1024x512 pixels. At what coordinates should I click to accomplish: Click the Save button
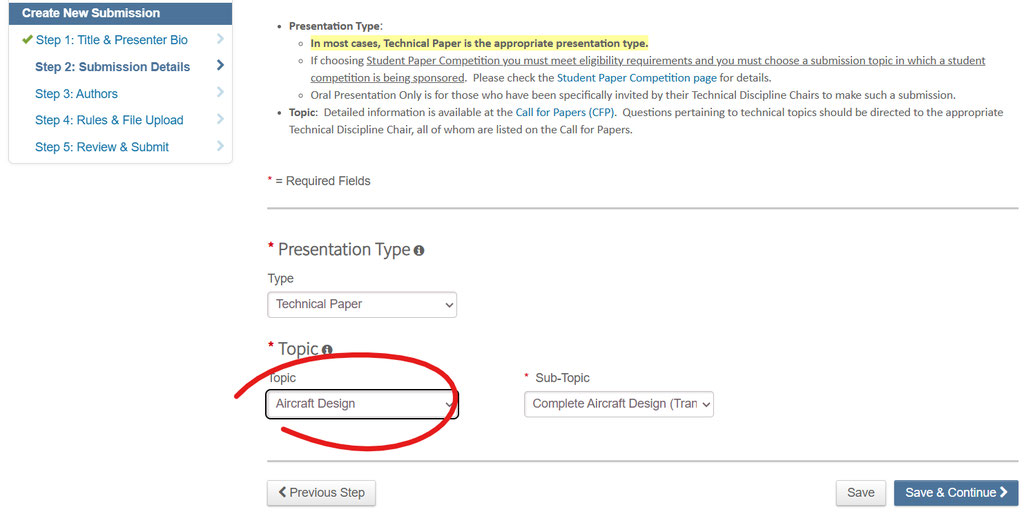click(x=860, y=492)
